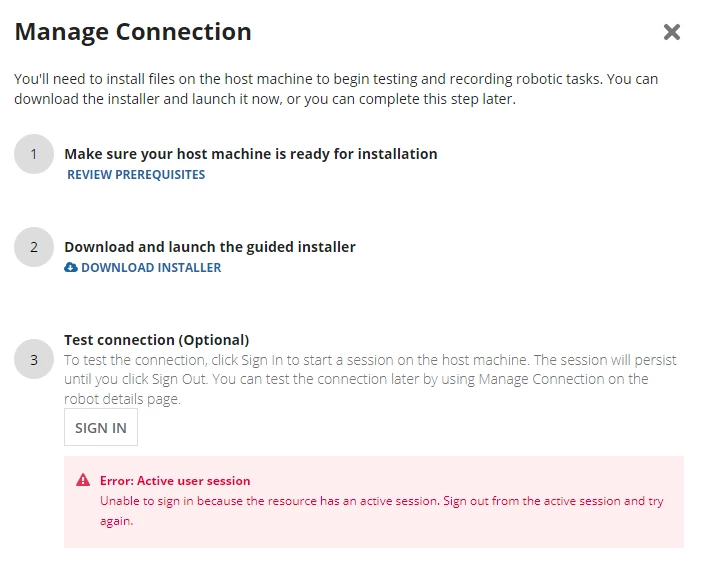The width and height of the screenshot is (702, 568).
Task: Click the Manage Connection title
Action: pyautogui.click(x=133, y=32)
